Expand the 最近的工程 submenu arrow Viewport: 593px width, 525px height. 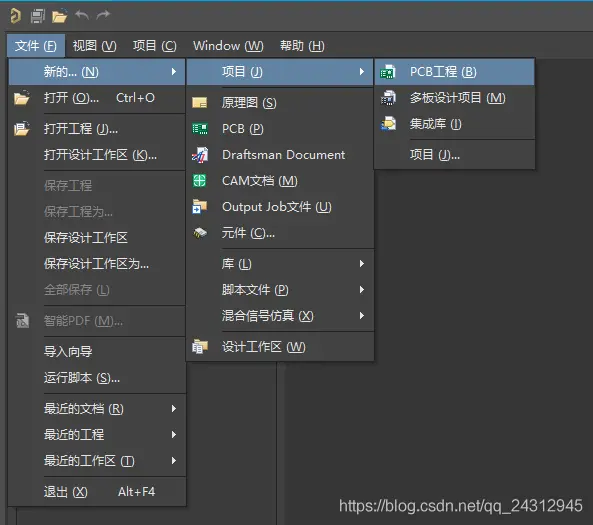point(174,435)
